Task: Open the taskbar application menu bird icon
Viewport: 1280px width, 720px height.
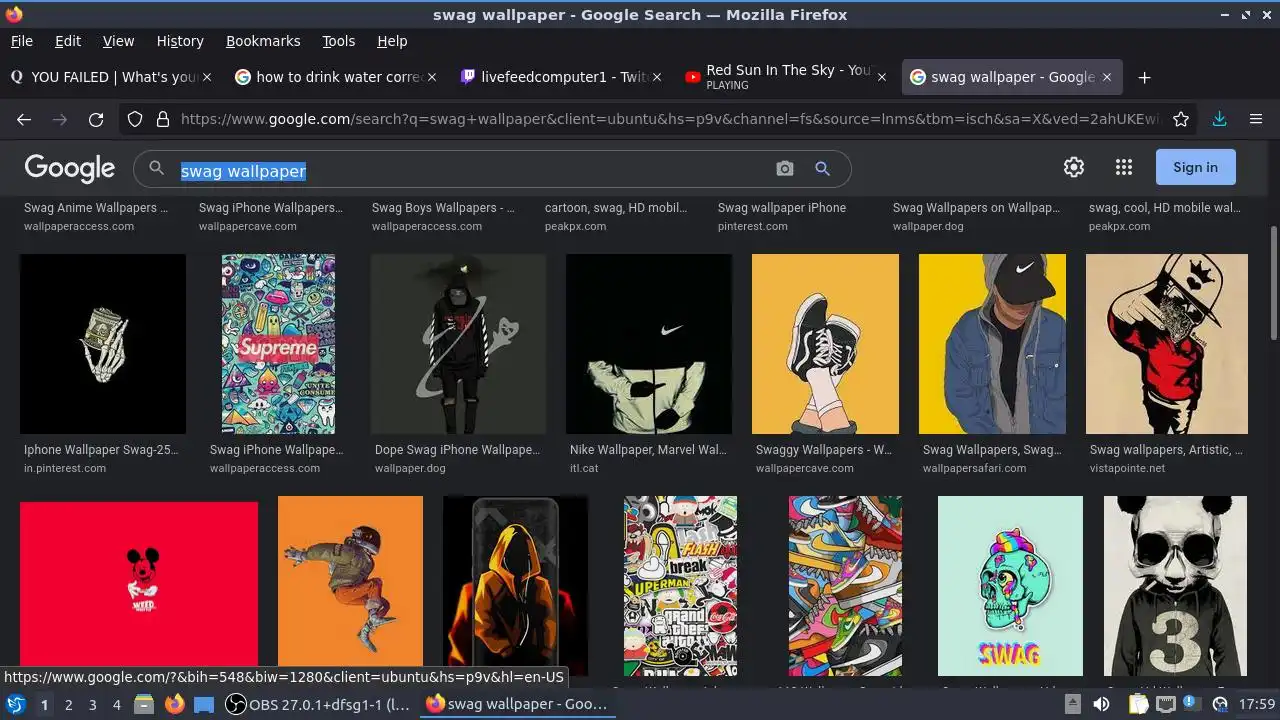Action: point(15,704)
